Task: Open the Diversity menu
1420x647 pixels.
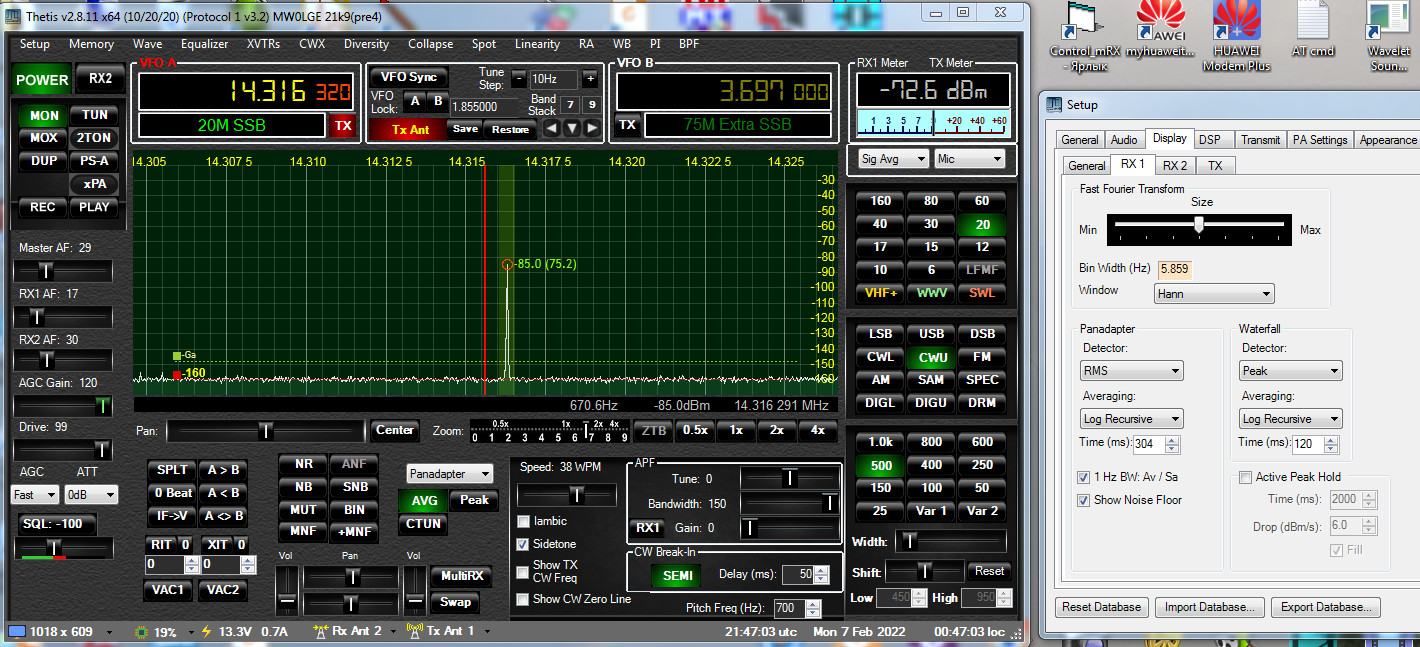Action: [366, 44]
